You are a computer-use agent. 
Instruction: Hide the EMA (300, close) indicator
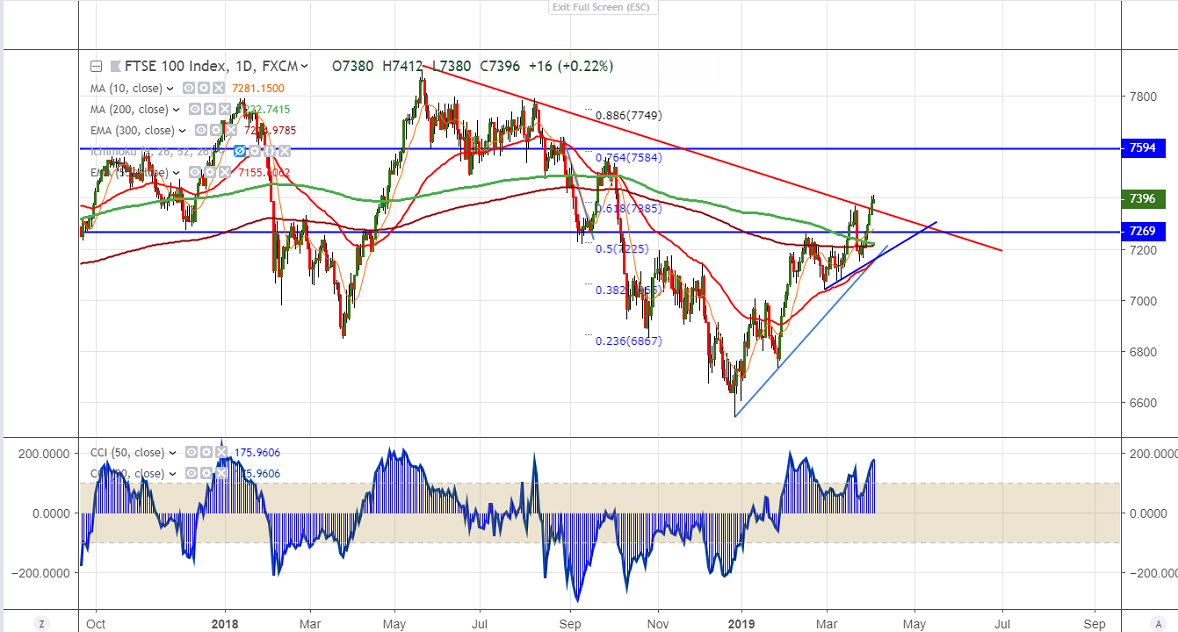[201, 130]
